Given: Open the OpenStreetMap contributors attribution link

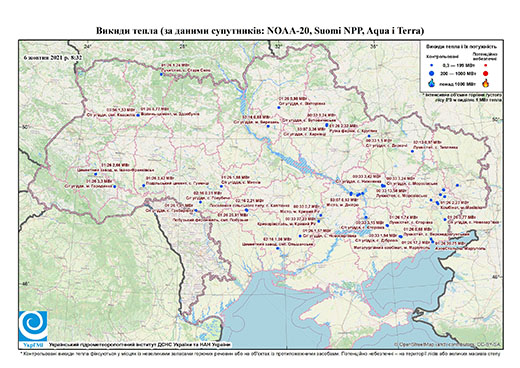Looking at the screenshot, I should coord(448,344).
